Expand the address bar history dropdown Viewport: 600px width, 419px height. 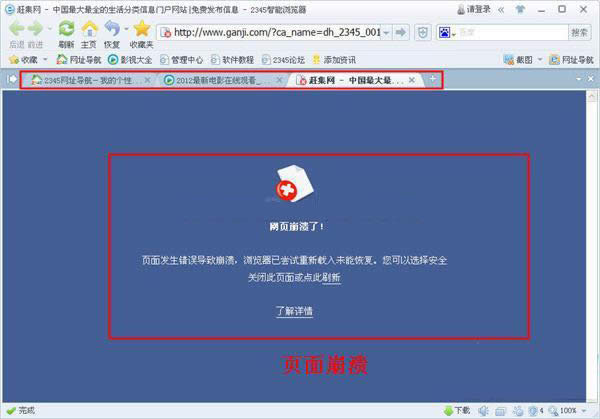[386, 33]
